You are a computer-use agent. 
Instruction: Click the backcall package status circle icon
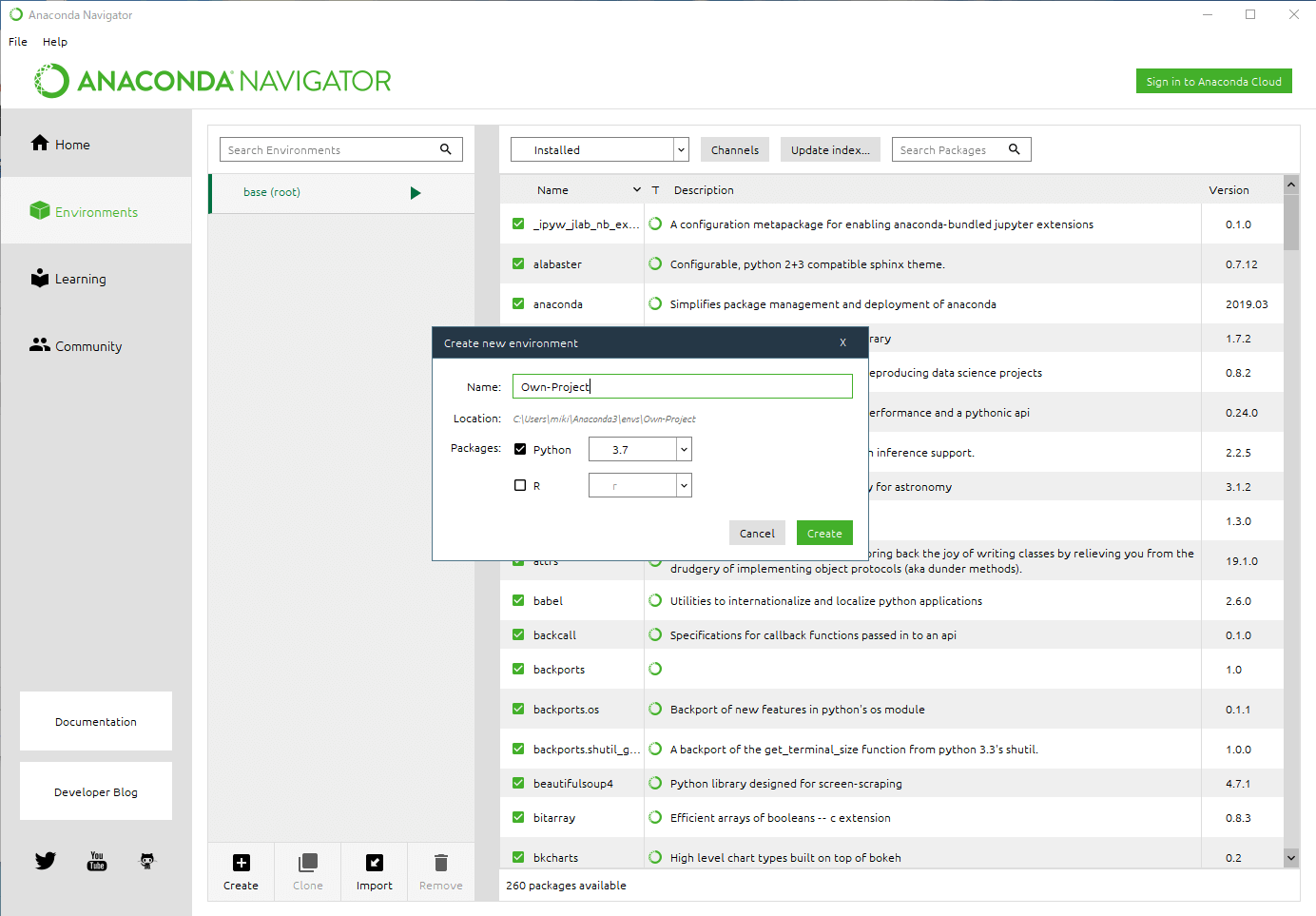(655, 634)
